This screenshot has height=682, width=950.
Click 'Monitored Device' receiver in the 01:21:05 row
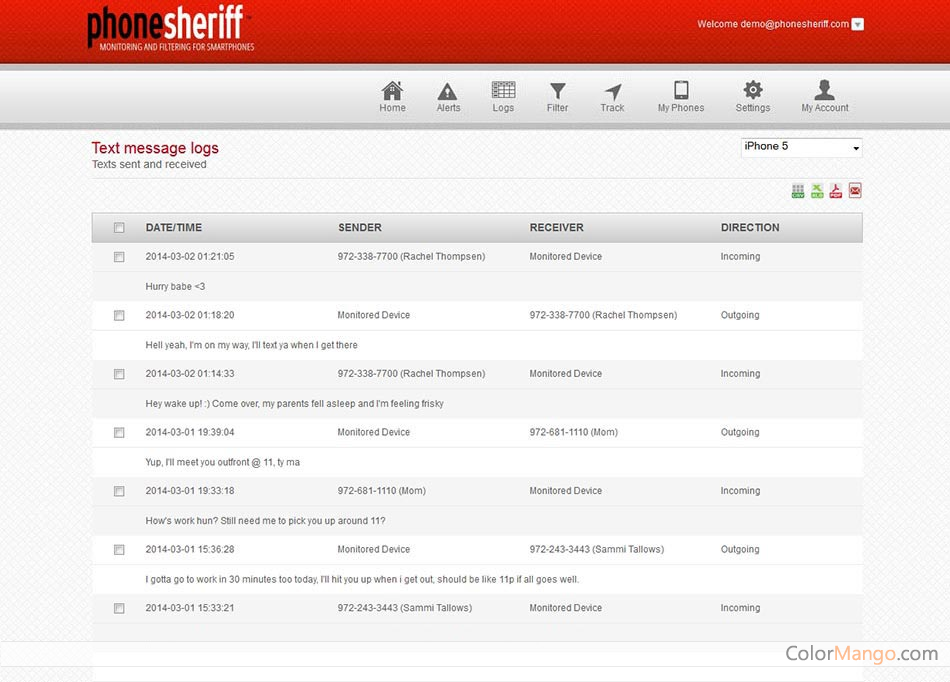click(x=566, y=257)
